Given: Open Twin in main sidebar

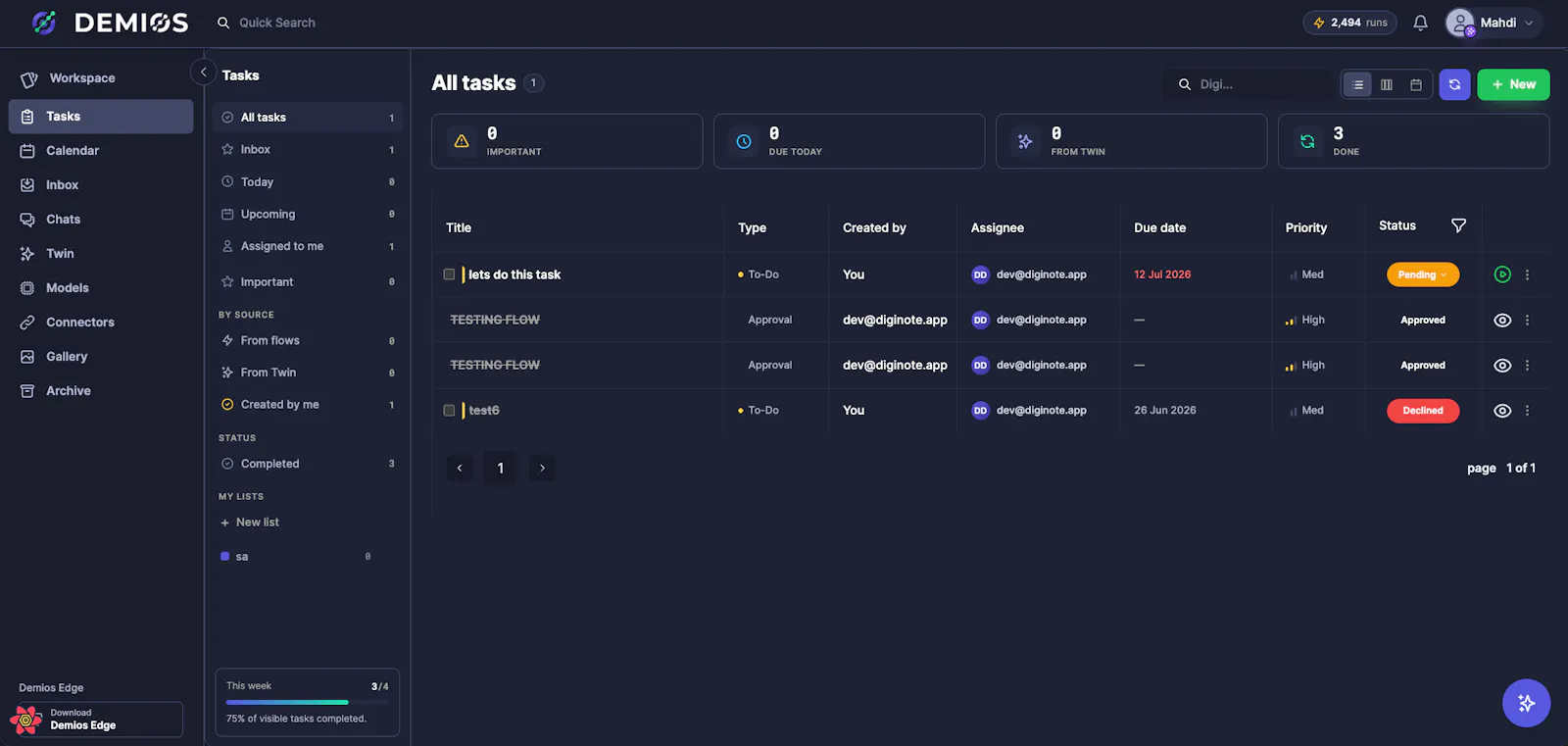Looking at the screenshot, I should [101, 254].
